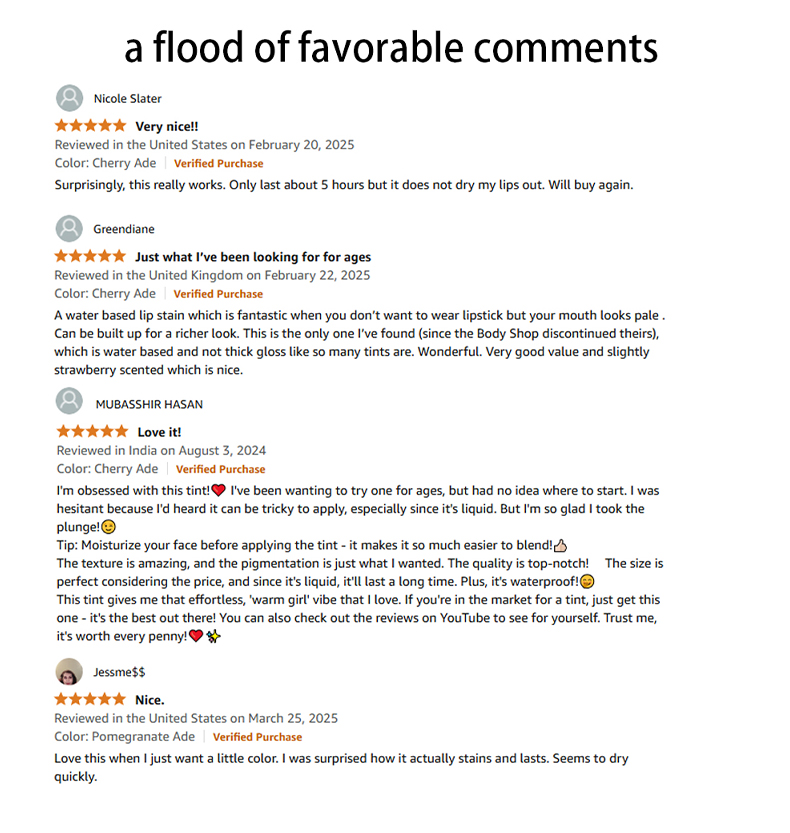Click MUBASSHIR HASAN's avatar icon
Screen dimensions: 790x833
coord(70,403)
